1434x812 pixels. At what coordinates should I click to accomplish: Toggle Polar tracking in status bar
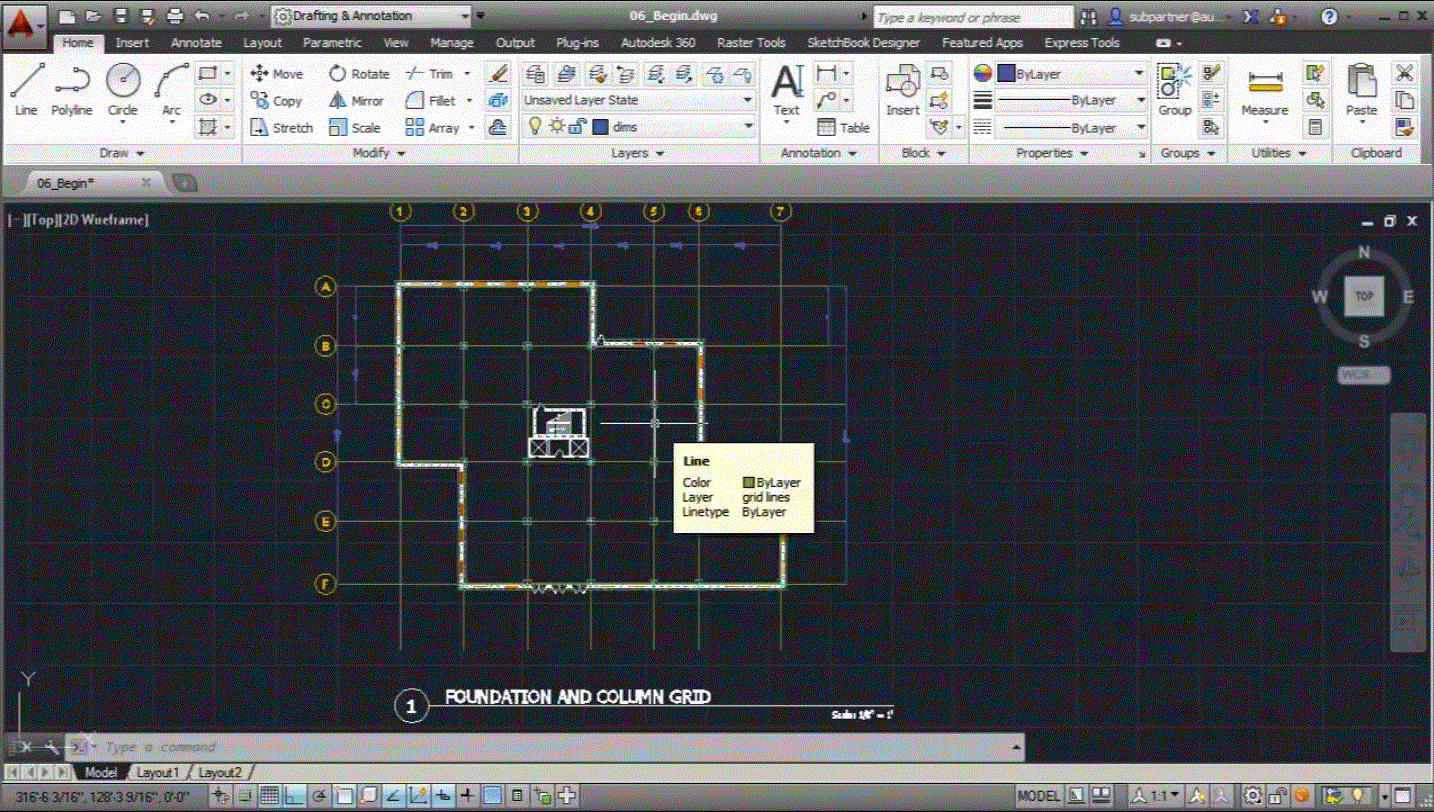[x=319, y=796]
